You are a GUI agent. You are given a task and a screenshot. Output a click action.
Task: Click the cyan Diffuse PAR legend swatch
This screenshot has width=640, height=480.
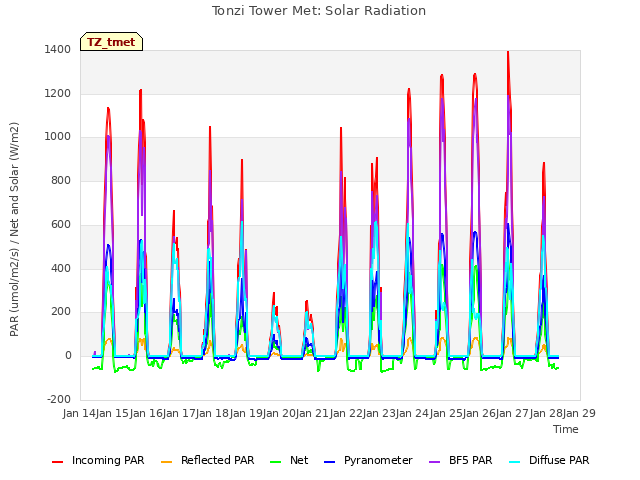(x=515, y=462)
